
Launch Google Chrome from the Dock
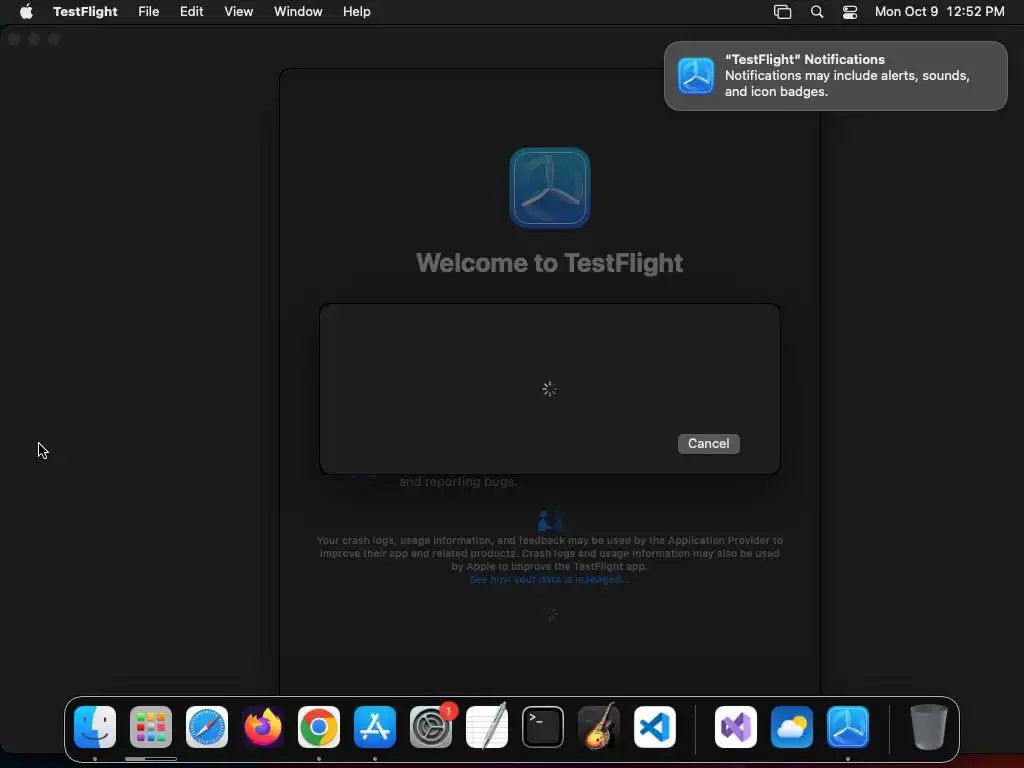[319, 726]
